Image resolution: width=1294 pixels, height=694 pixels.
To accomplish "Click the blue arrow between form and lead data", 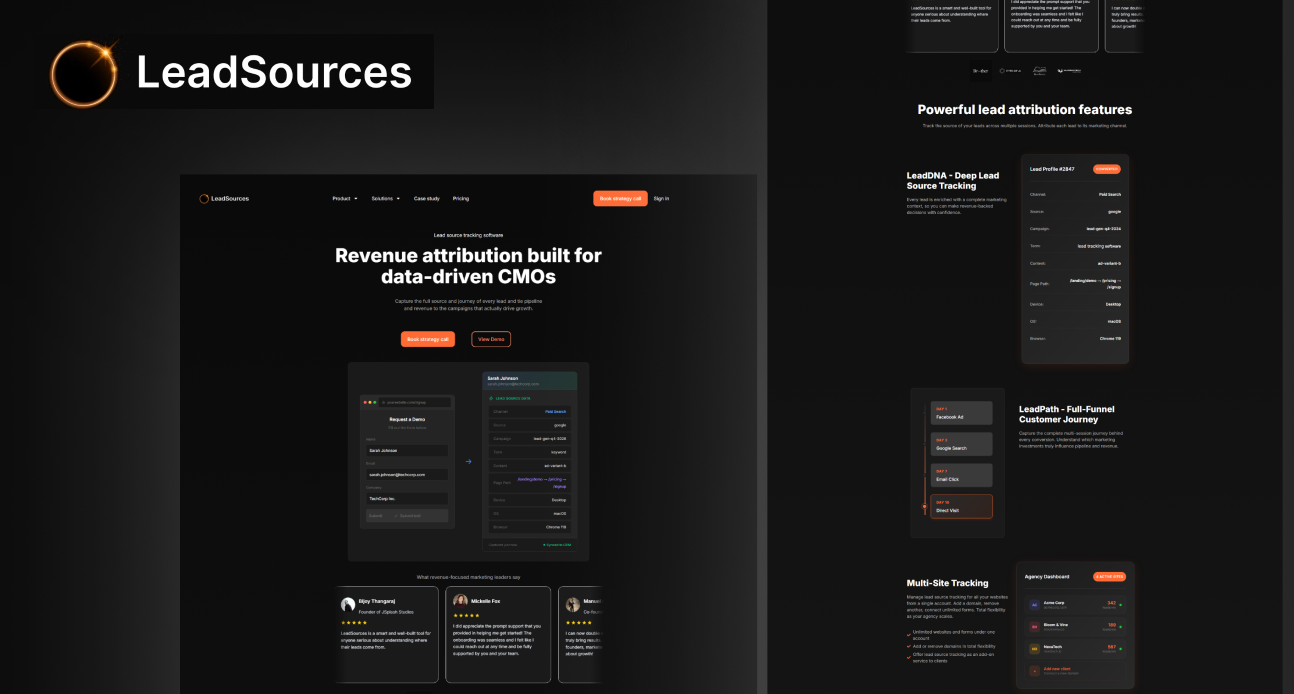I will [468, 462].
